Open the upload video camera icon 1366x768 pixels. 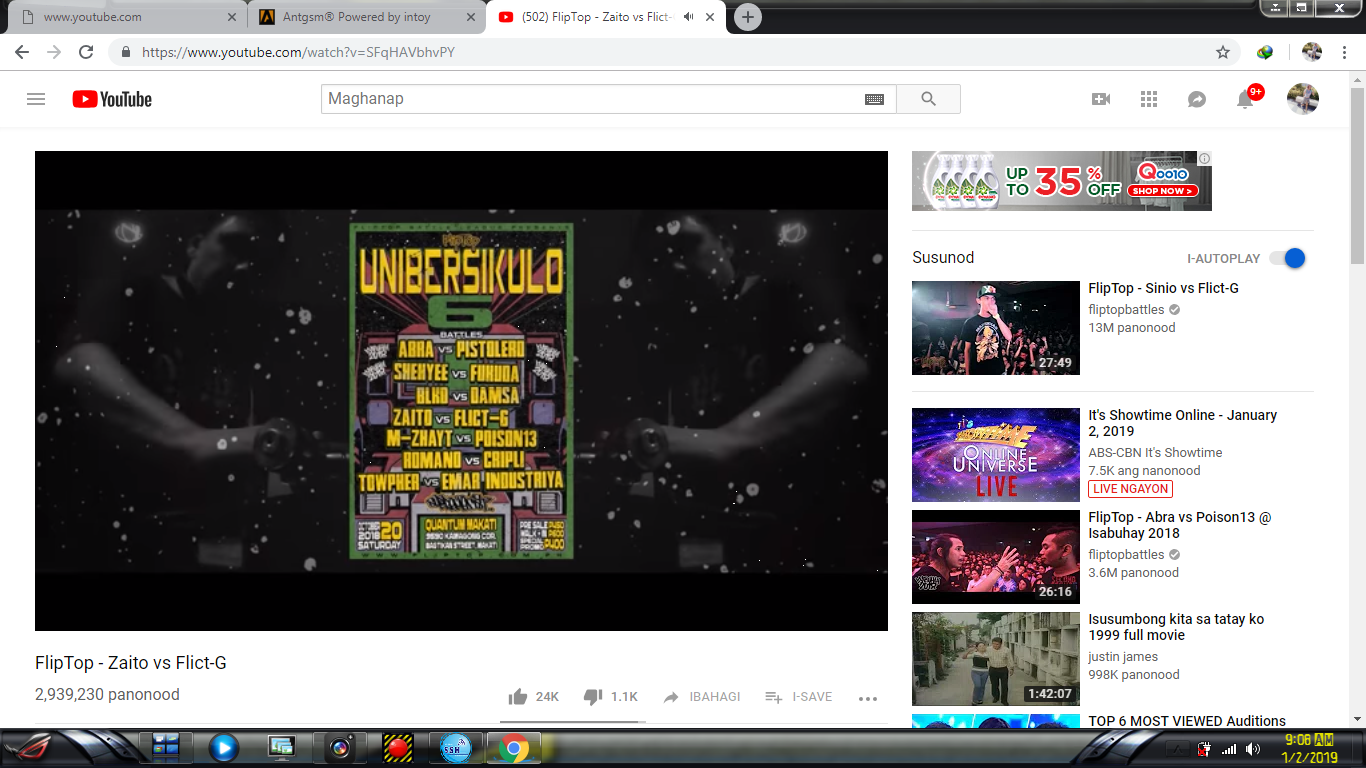click(x=1101, y=99)
